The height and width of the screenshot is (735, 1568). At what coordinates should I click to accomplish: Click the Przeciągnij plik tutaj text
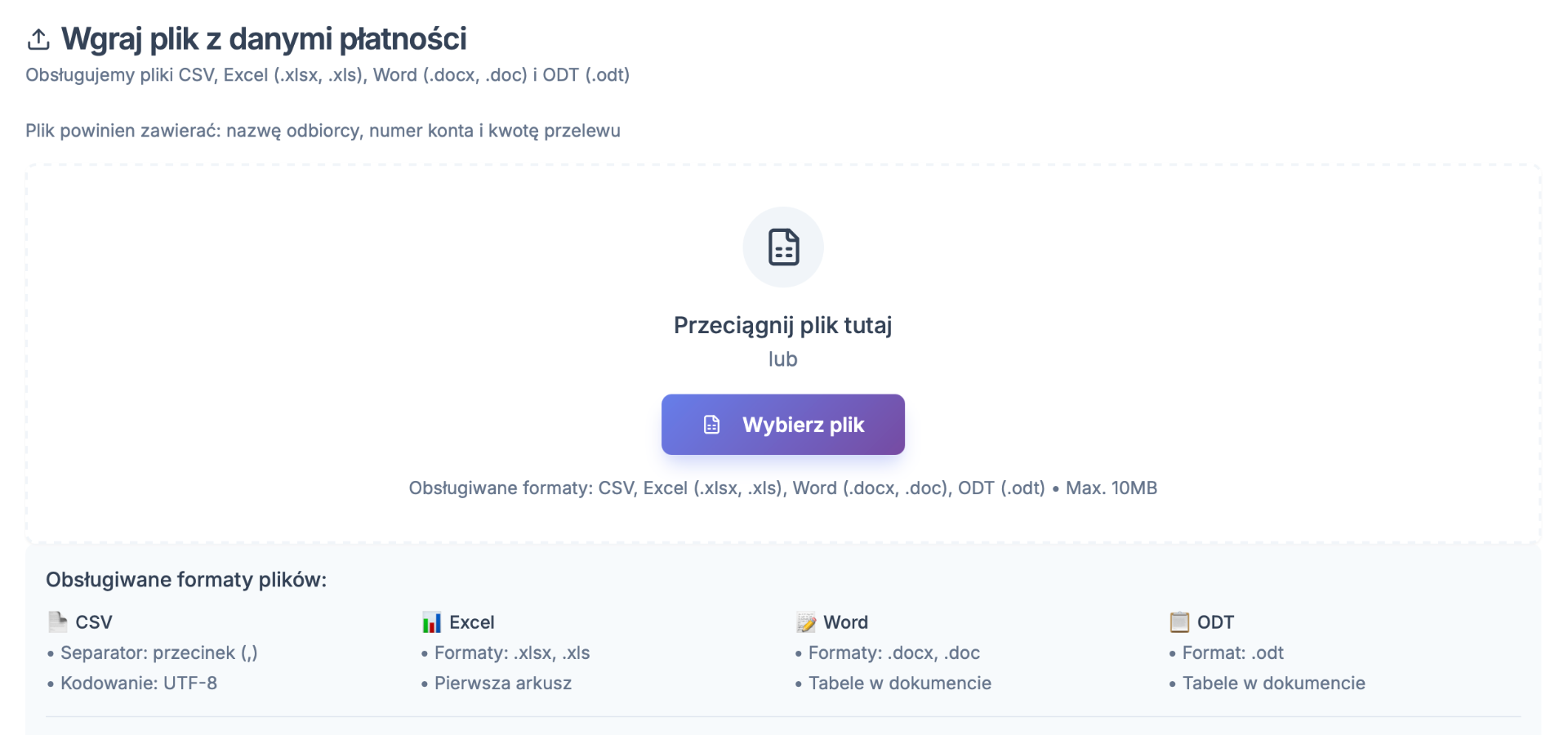[x=783, y=324]
